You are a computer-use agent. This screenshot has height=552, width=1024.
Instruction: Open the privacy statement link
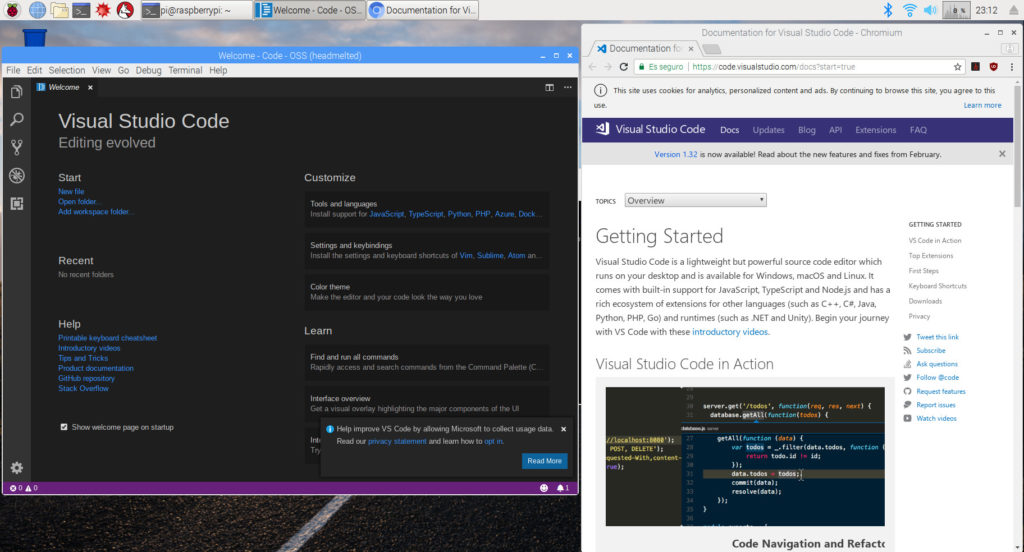397,442
